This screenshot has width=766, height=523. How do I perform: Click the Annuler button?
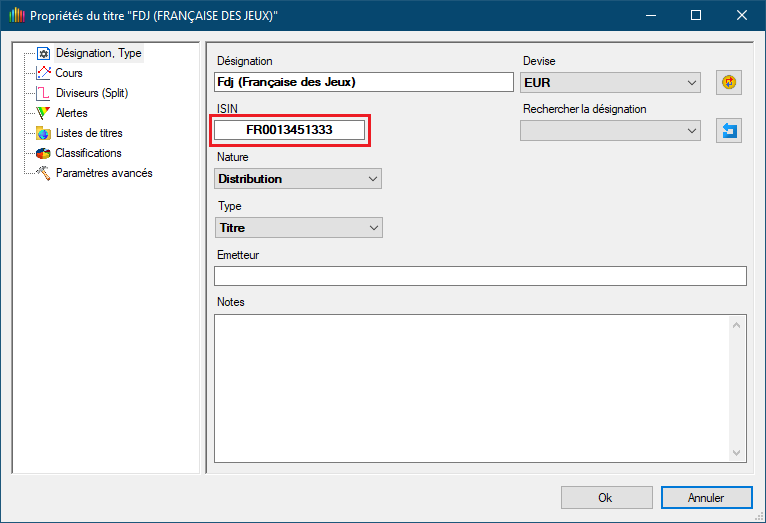click(x=706, y=497)
